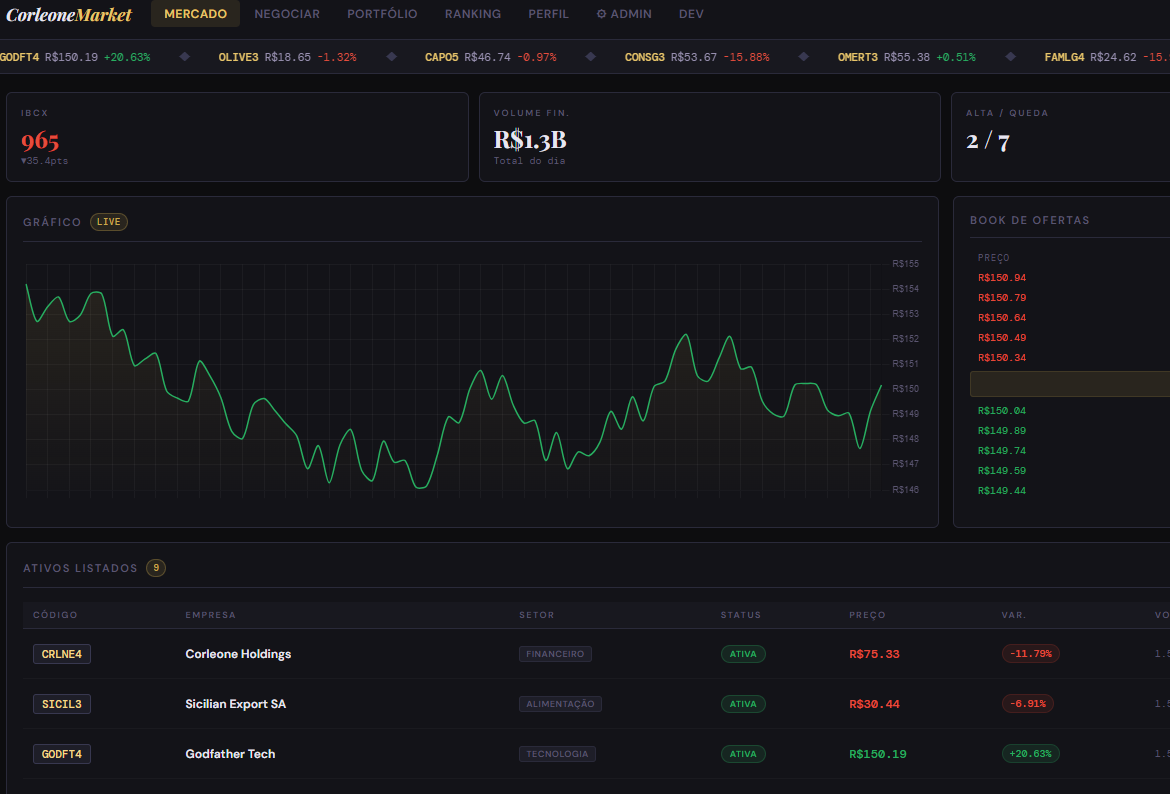The width and height of the screenshot is (1170, 794).
Task: Click the CRLNE4 code badge
Action: [x=62, y=654]
